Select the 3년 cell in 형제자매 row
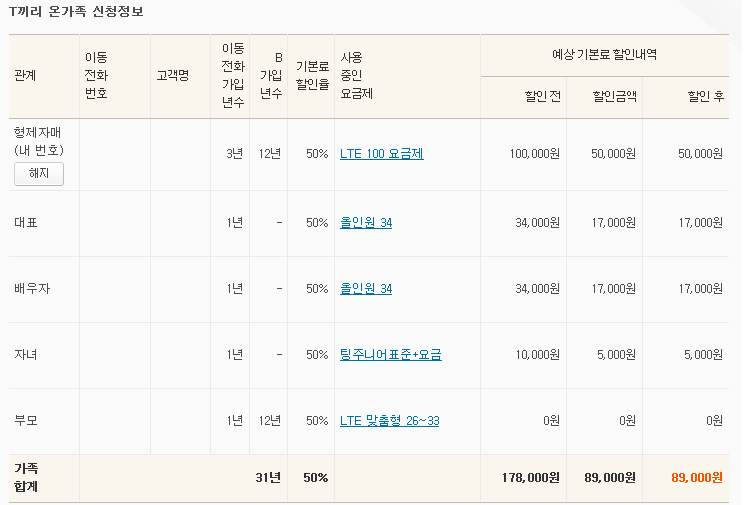 [x=235, y=154]
